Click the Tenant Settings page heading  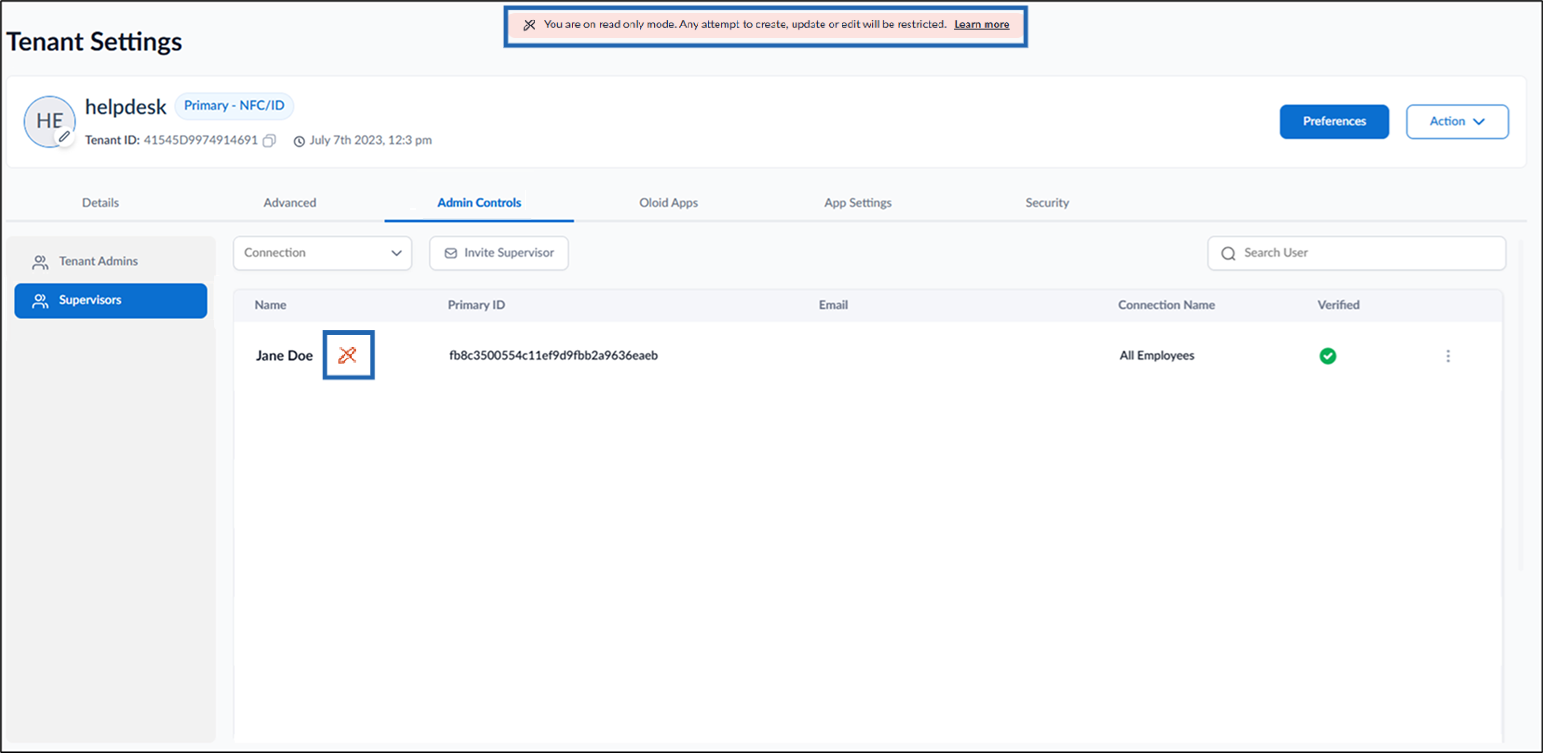(x=95, y=41)
